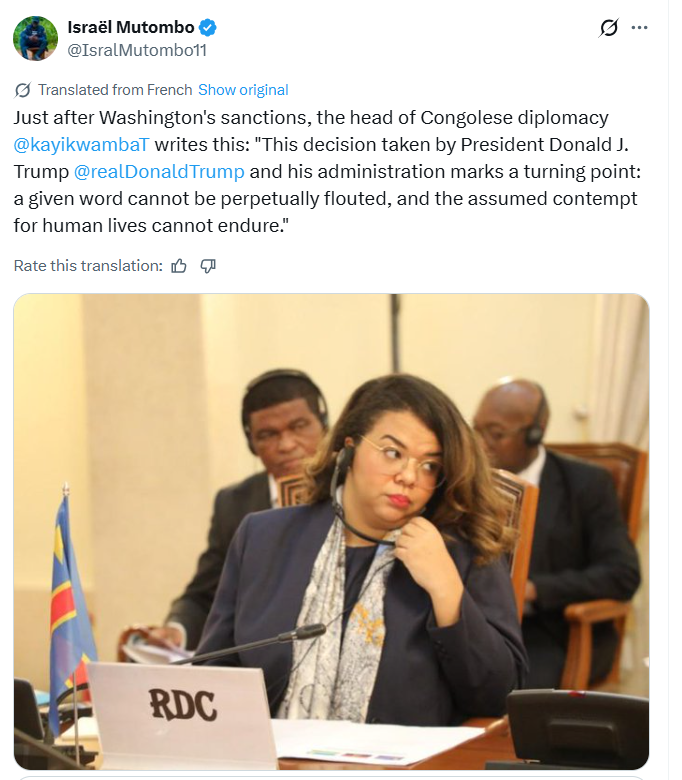Rate translation with thumbs down

pos(208,266)
